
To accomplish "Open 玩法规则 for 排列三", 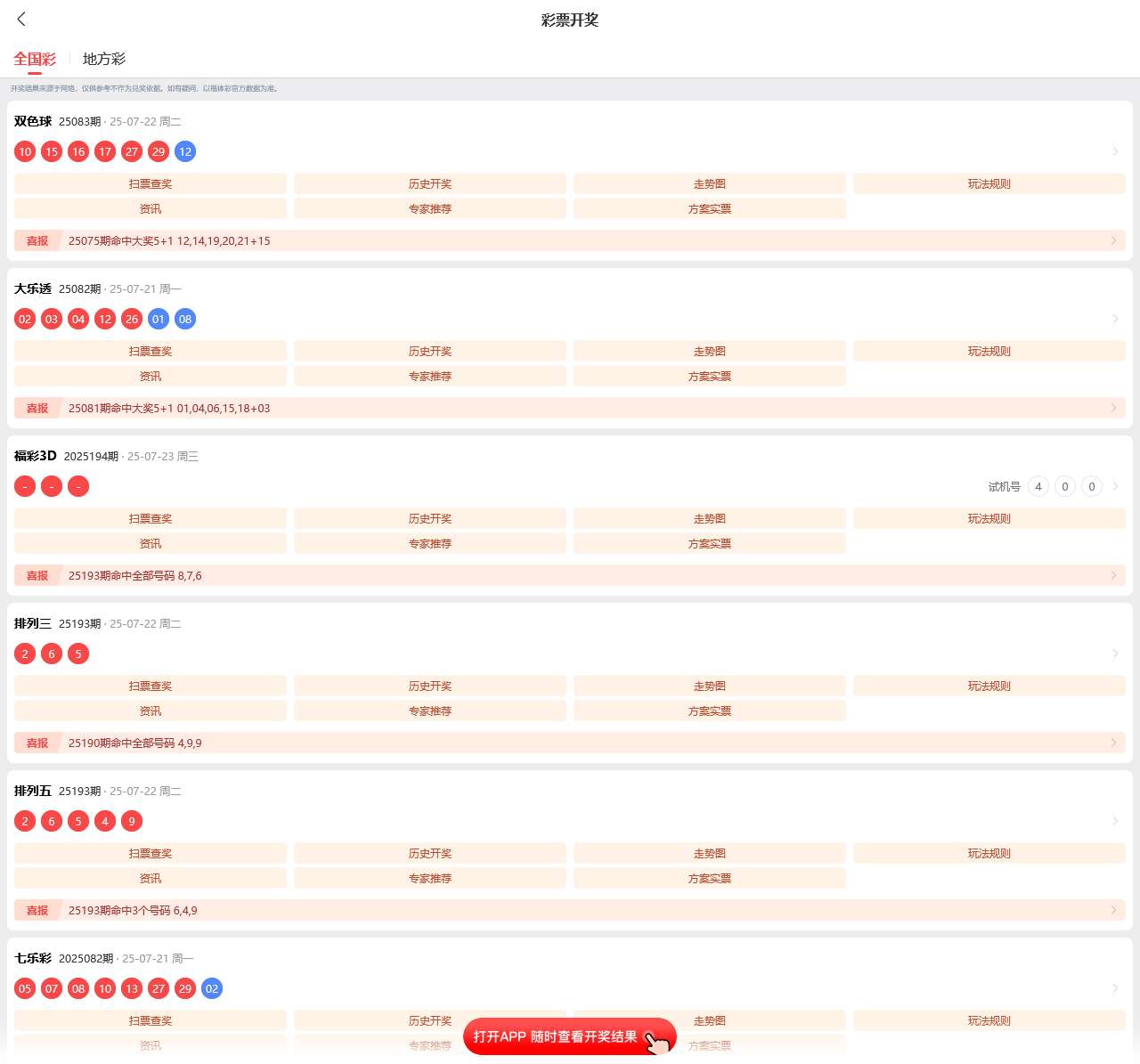I will 989,686.
